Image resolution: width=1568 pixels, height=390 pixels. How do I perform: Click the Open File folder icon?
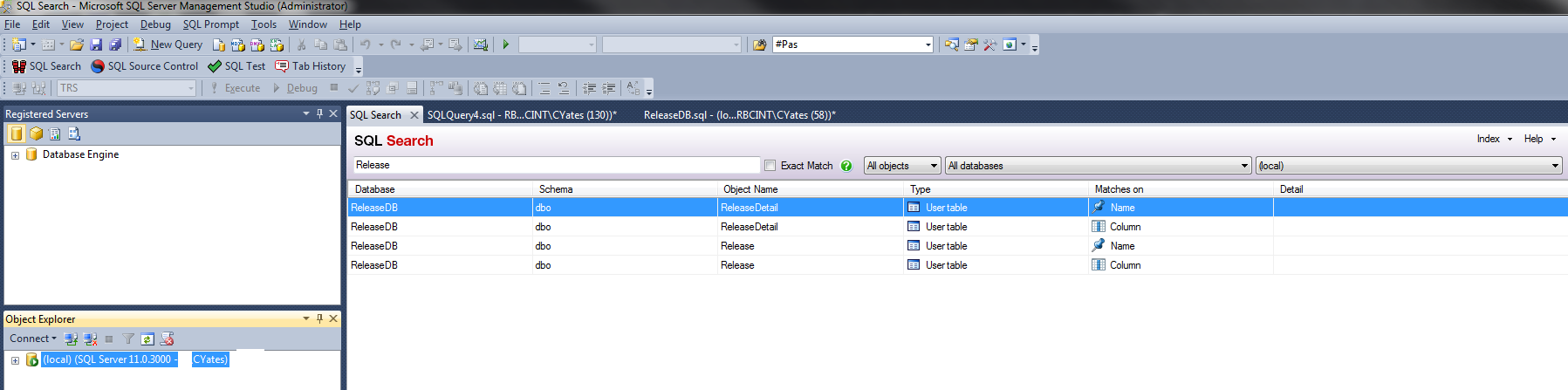[x=77, y=44]
